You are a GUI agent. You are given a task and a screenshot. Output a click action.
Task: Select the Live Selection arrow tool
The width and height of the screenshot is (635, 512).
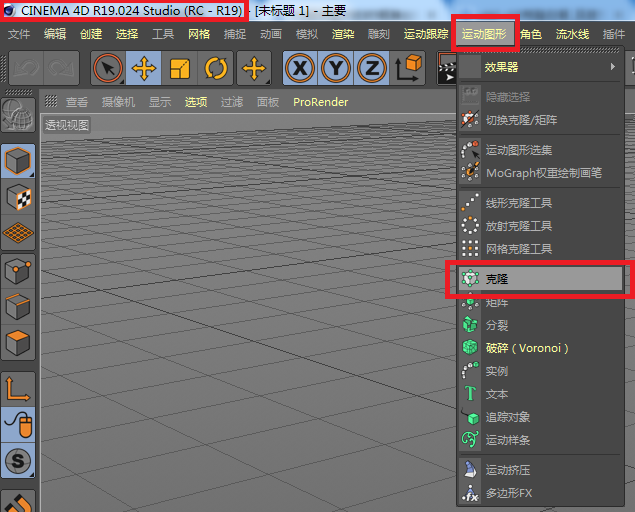108,68
